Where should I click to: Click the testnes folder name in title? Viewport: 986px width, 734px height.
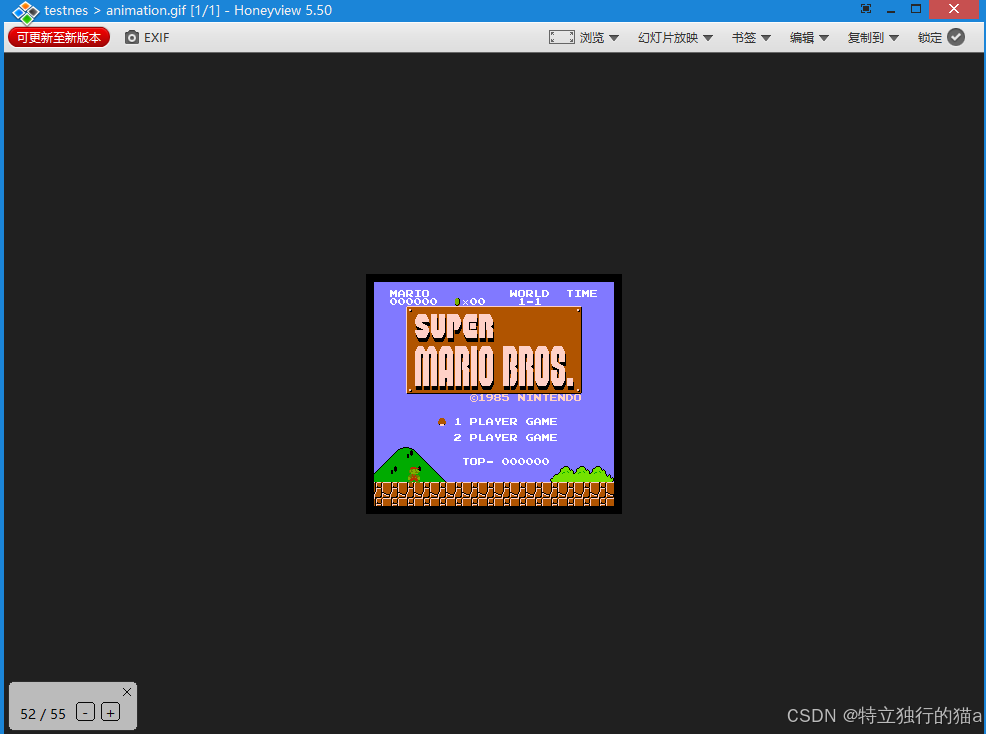pos(66,11)
